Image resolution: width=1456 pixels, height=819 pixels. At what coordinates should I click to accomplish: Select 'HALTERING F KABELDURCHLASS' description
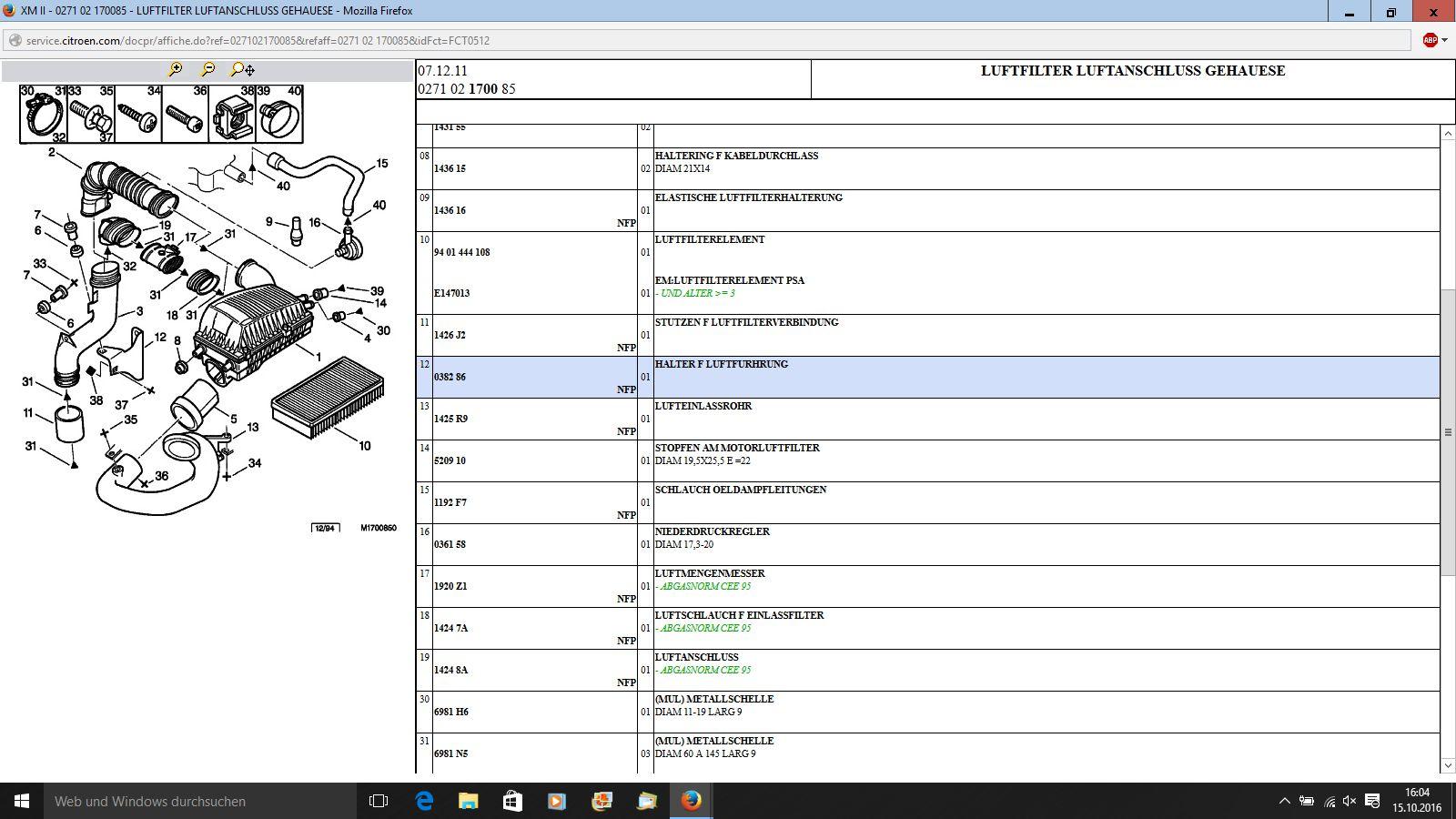[x=736, y=156]
